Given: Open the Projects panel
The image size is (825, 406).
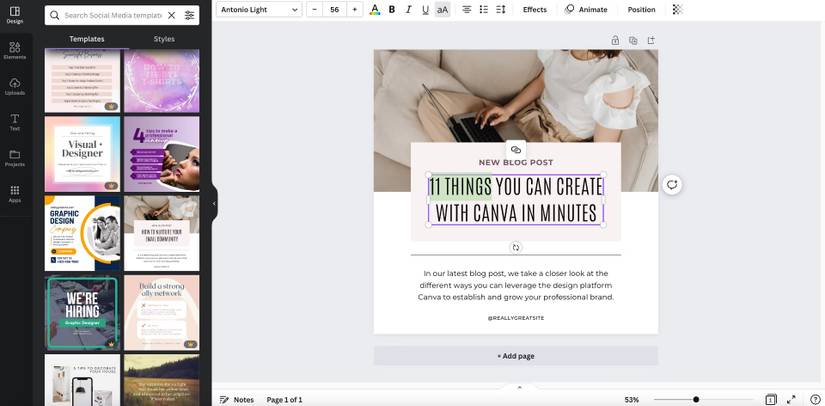Looking at the screenshot, I should tap(15, 158).
